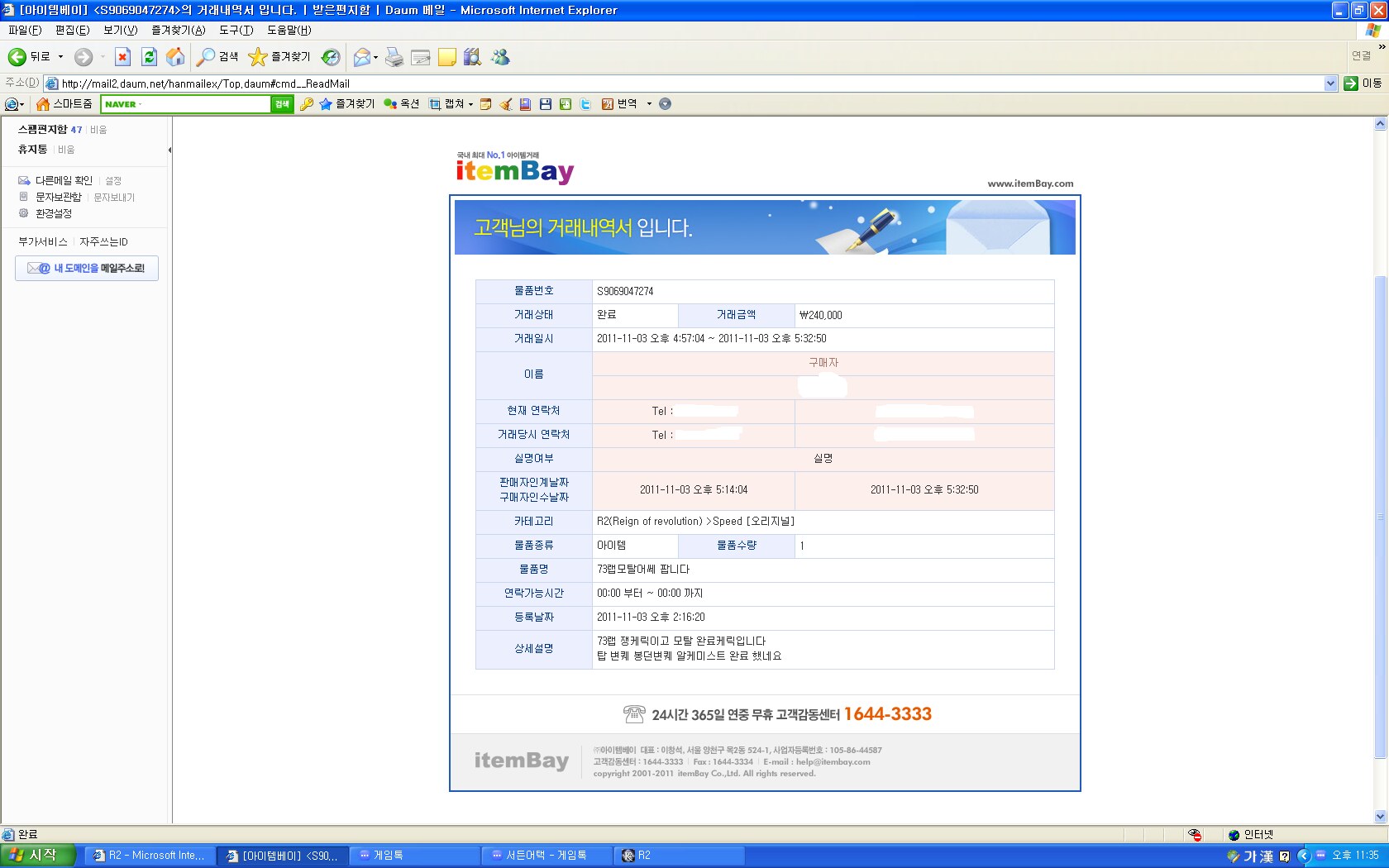Open the Messenger icon in toolbar
This screenshot has width=1389, height=868.
pos(500,57)
